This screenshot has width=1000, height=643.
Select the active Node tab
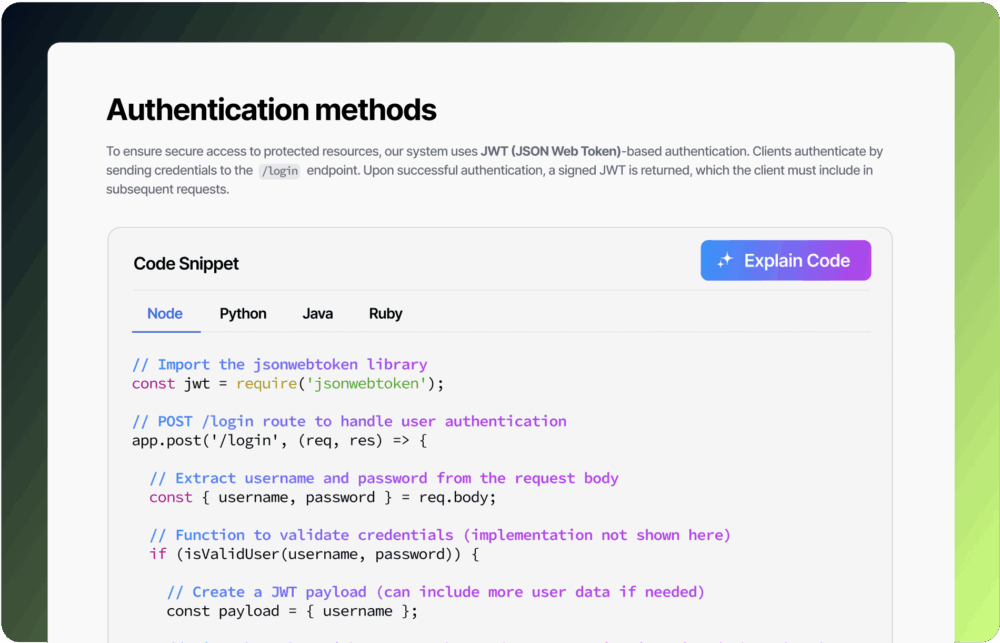[165, 313]
